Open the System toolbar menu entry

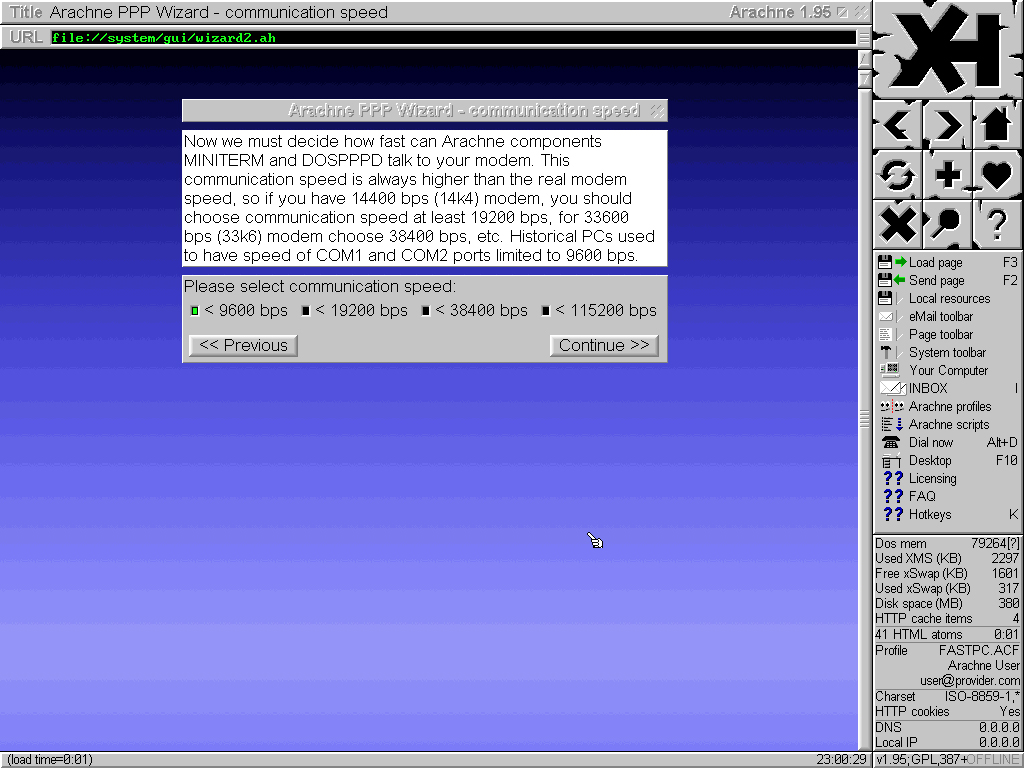point(948,352)
